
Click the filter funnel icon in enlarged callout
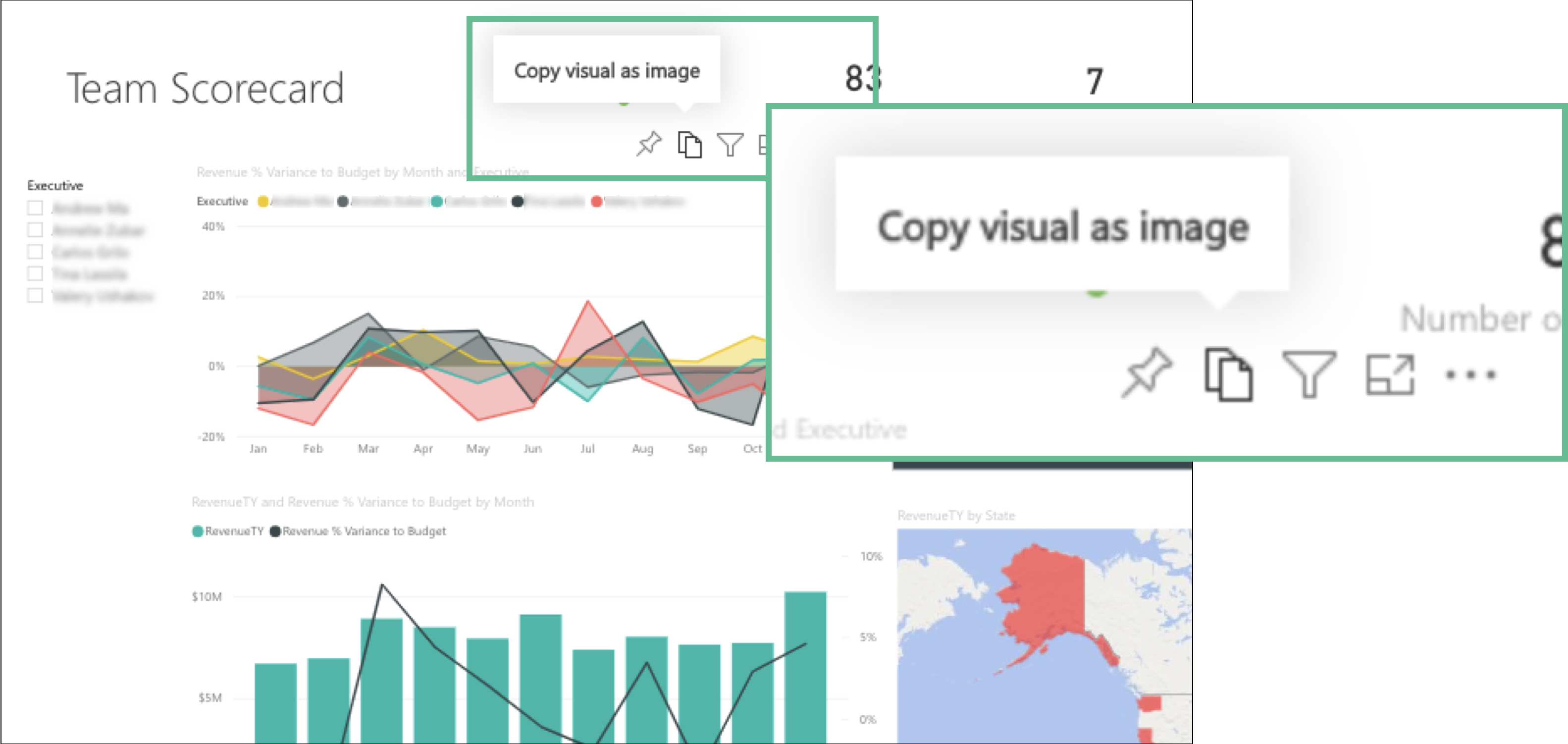click(x=1308, y=374)
